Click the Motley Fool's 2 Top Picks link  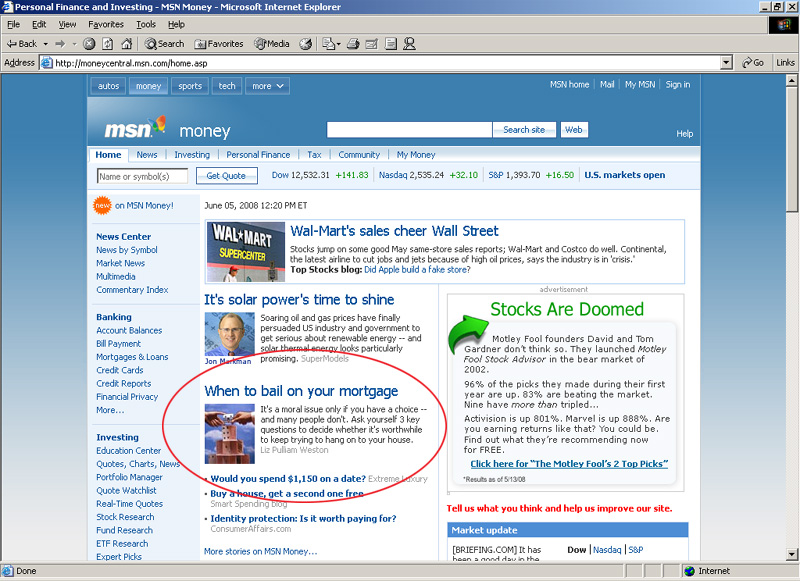click(x=569, y=464)
